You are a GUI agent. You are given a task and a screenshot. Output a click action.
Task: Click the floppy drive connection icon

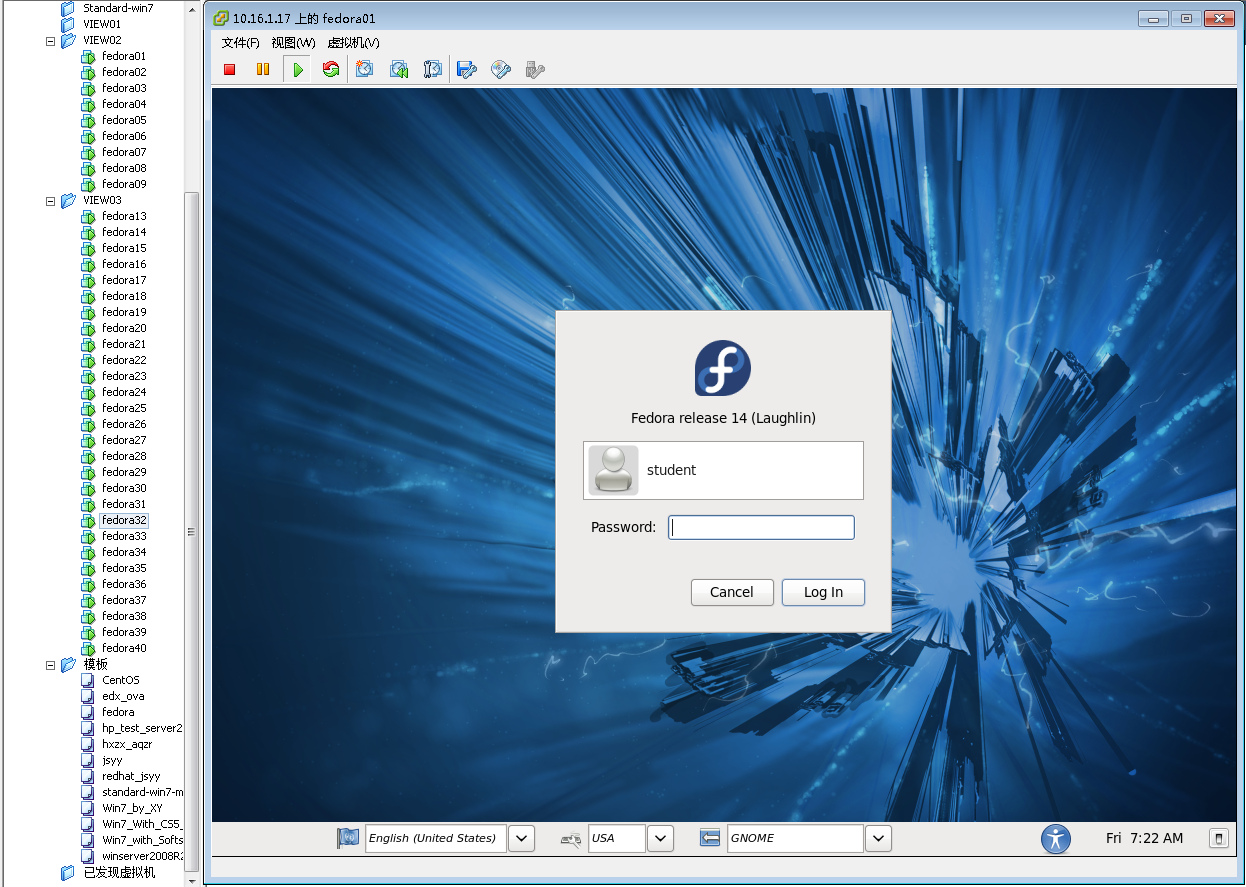click(467, 69)
